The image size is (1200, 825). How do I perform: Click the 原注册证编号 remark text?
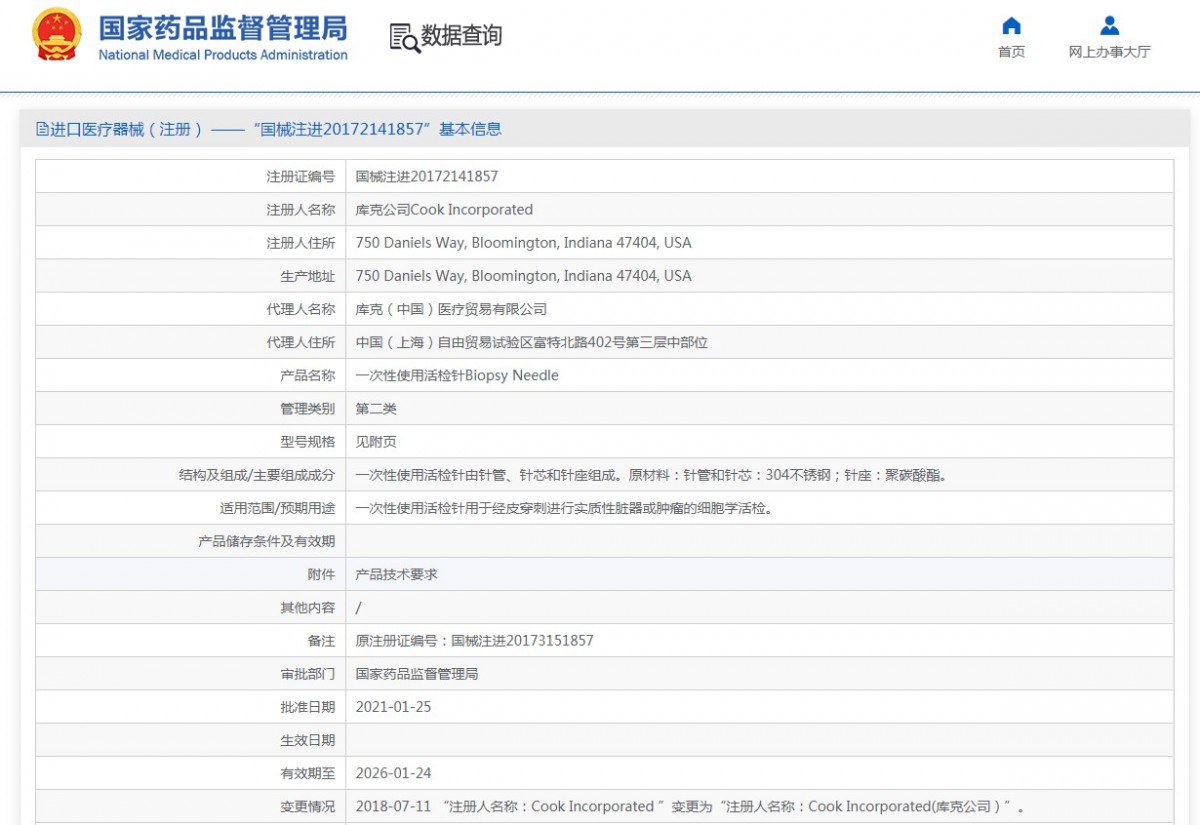474,641
